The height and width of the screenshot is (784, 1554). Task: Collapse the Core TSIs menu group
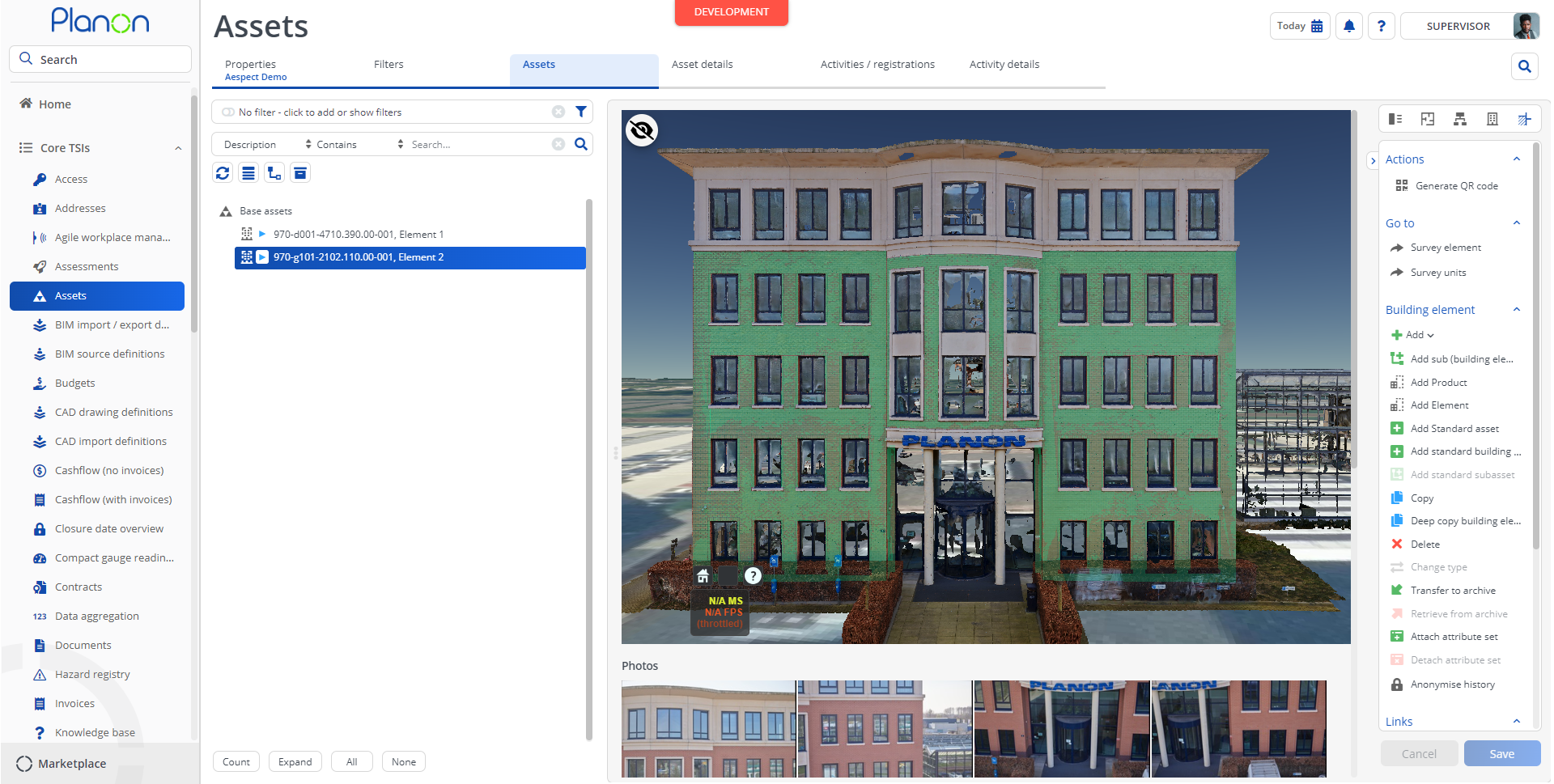click(178, 148)
